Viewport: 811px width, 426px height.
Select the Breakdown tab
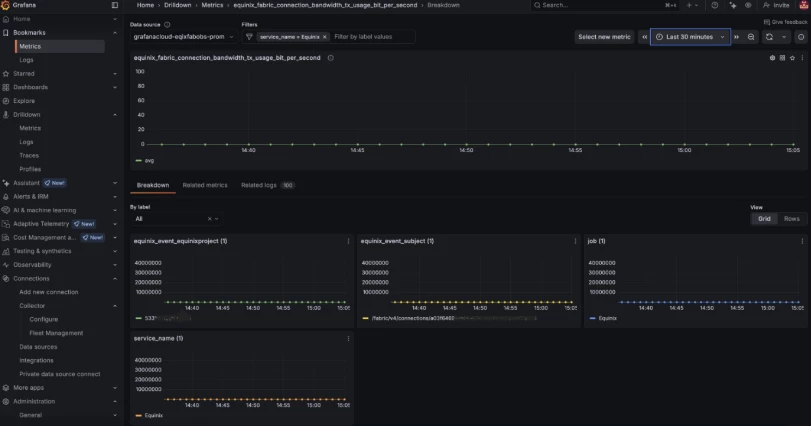[x=153, y=185]
